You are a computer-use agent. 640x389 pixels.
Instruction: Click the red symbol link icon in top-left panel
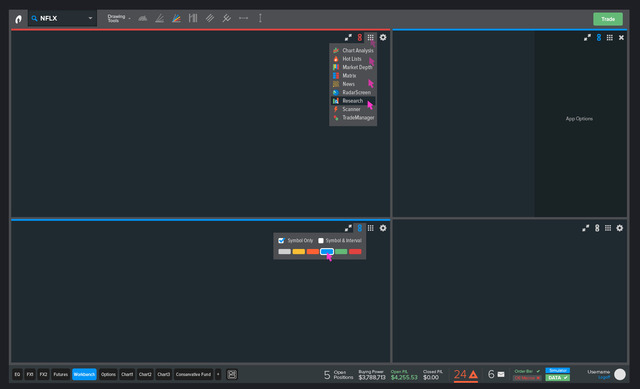(x=360, y=38)
